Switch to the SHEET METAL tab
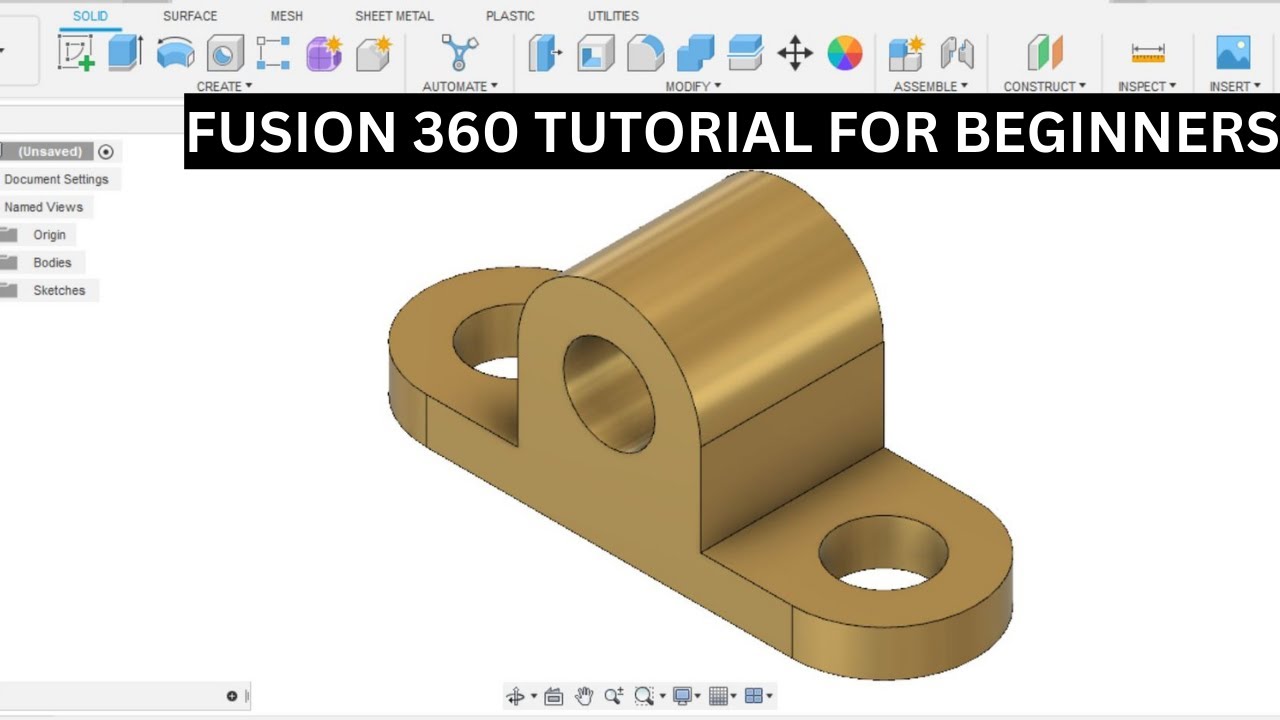 (x=394, y=16)
